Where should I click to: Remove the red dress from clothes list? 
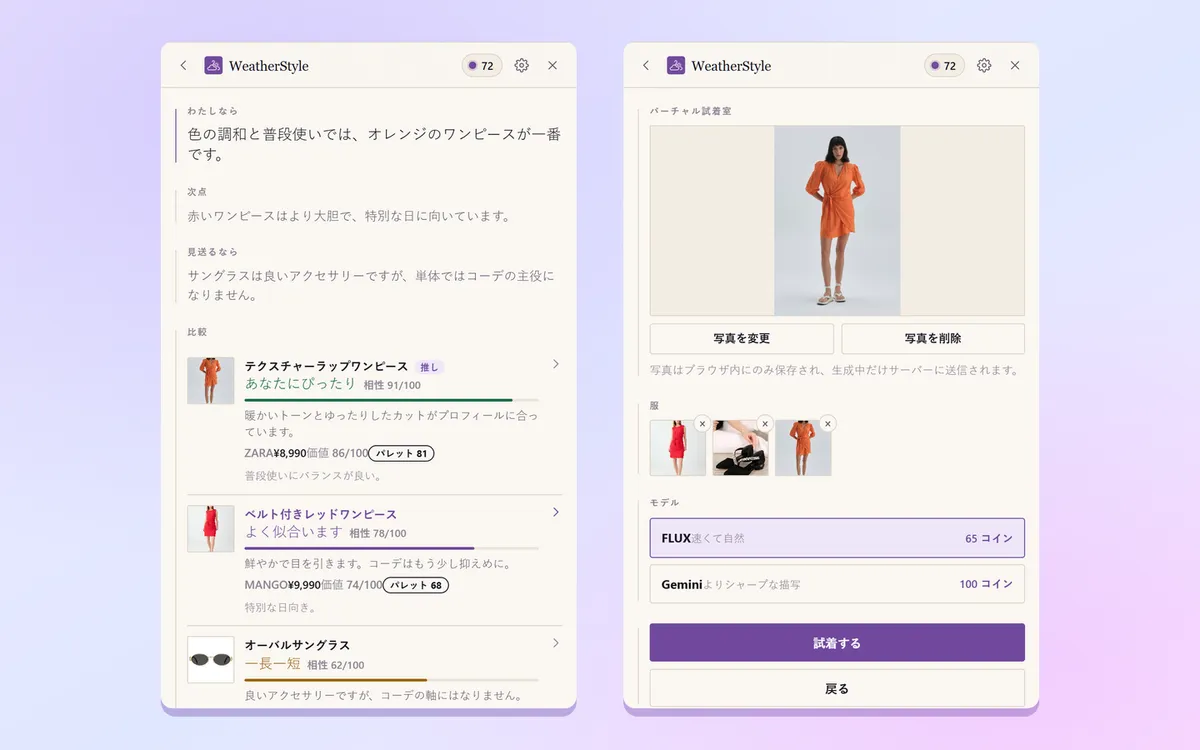[x=702, y=424]
